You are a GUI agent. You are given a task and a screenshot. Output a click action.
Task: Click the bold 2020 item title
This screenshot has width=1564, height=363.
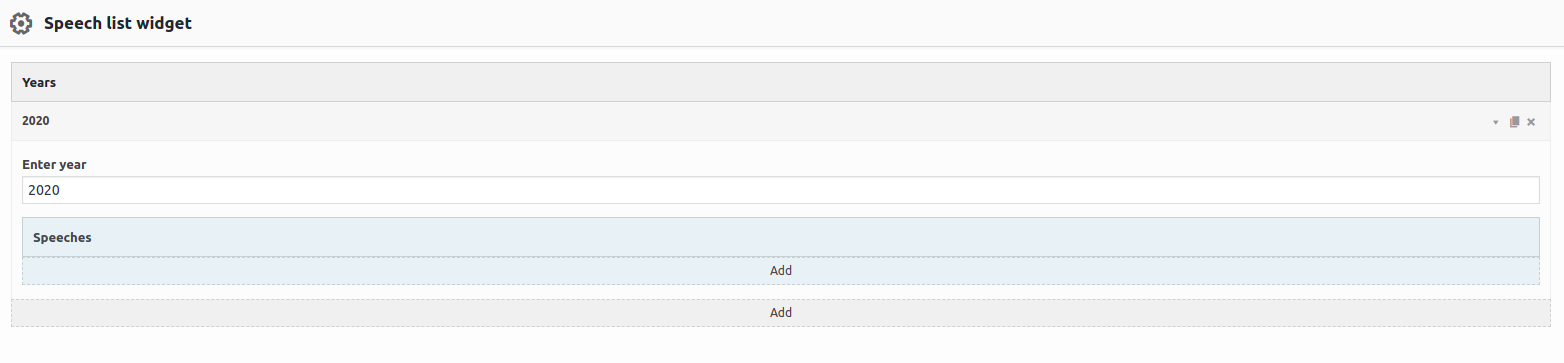[36, 121]
